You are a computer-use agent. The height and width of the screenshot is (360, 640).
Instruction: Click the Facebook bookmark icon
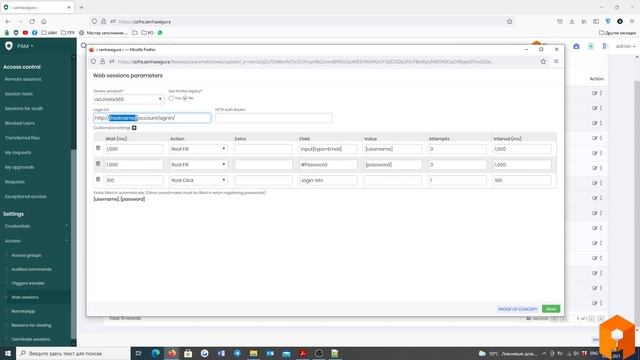pyautogui.click(x=35, y=33)
